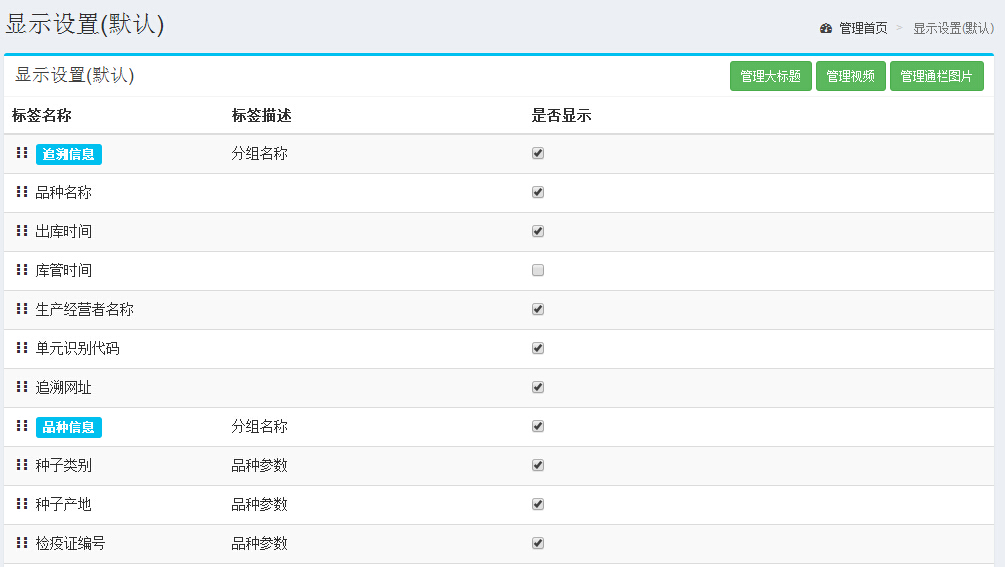
Task: Click large page title 显示设置(默认)
Action: click(x=85, y=24)
